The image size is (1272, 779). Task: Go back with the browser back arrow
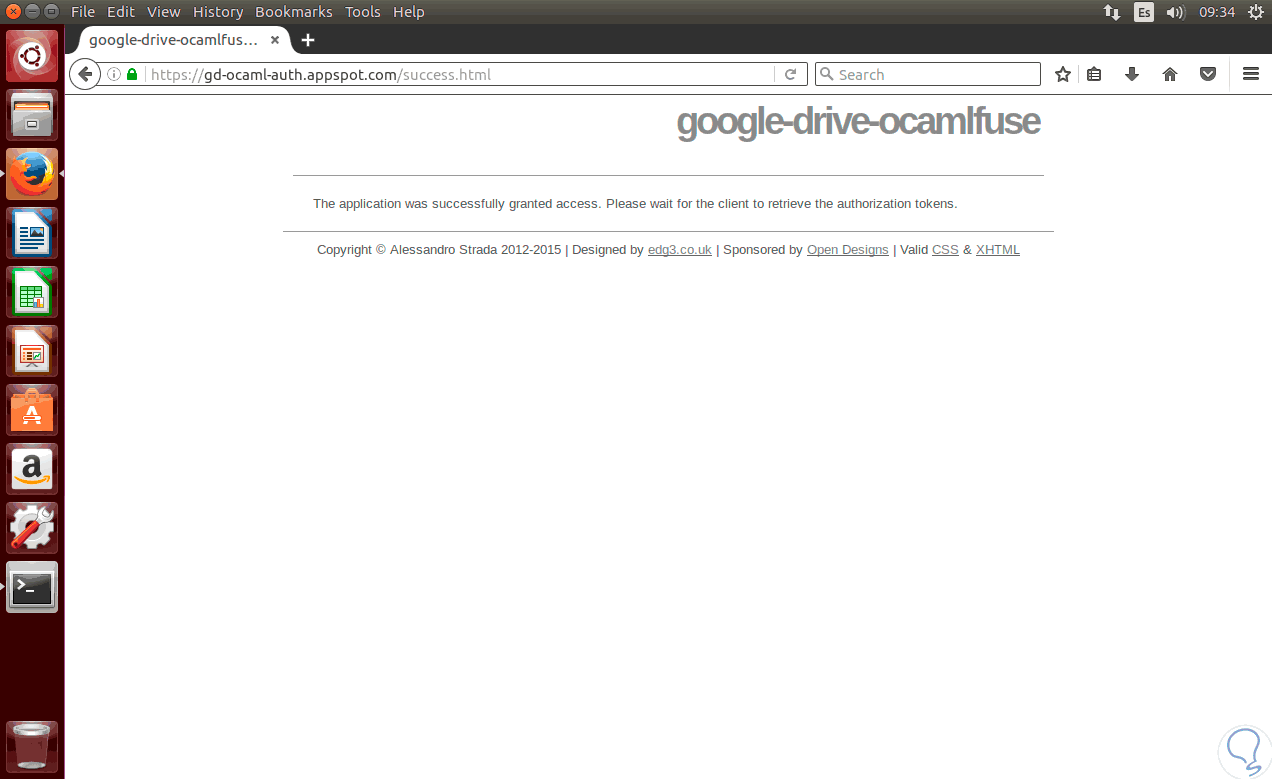coord(85,74)
